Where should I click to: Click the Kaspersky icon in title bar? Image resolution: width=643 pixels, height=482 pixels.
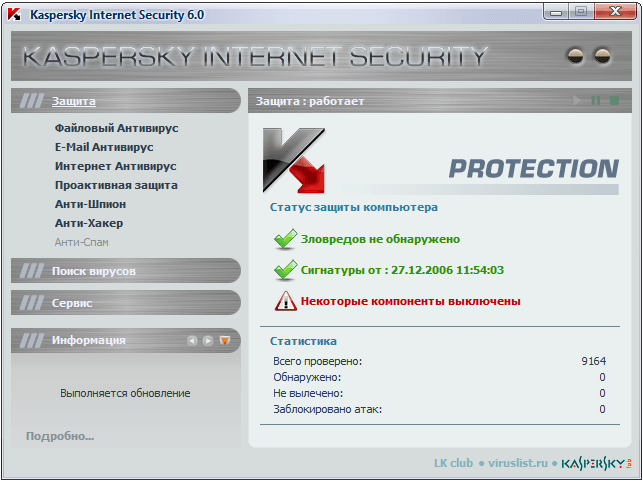pyautogui.click(x=15, y=15)
